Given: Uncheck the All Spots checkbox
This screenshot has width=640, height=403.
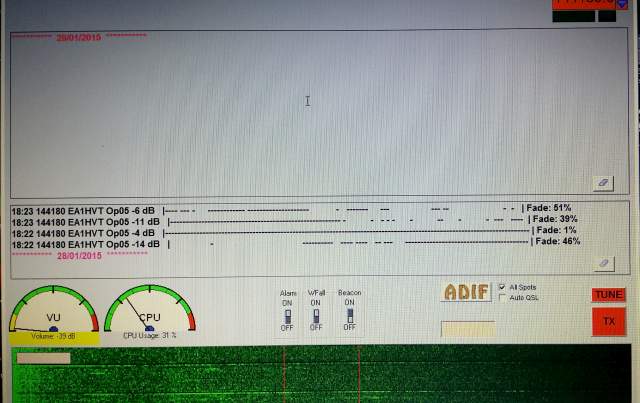Looking at the screenshot, I should pyautogui.click(x=502, y=287).
